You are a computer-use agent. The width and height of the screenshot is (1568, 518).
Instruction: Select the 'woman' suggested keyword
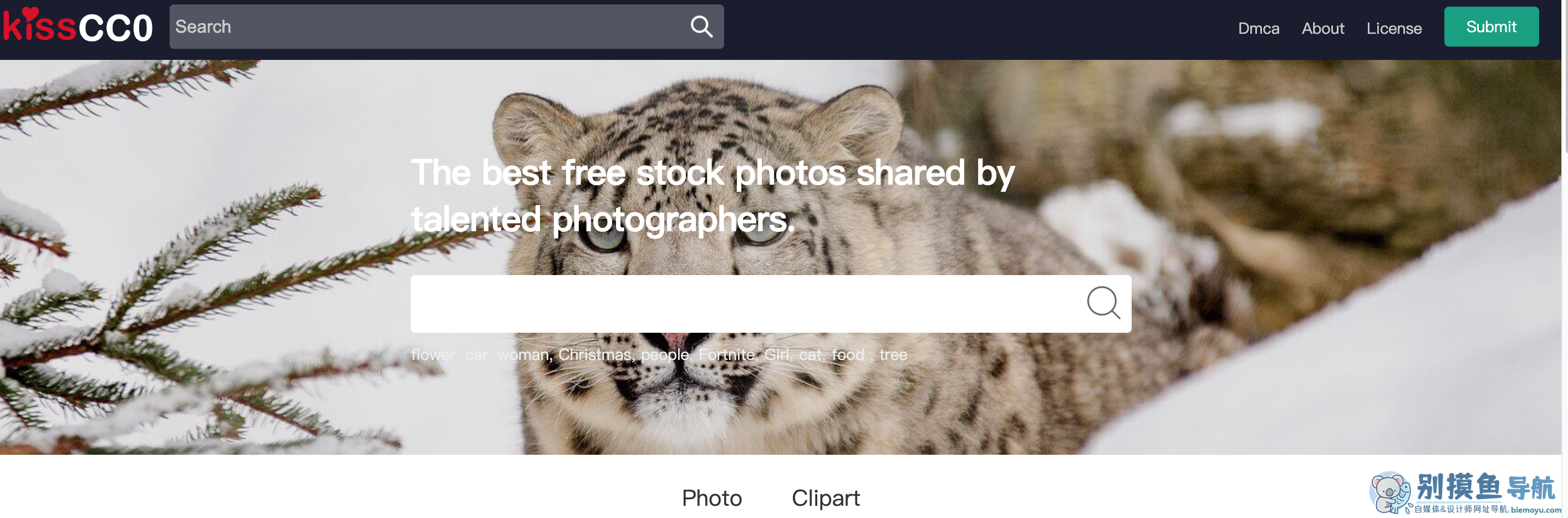tap(522, 355)
